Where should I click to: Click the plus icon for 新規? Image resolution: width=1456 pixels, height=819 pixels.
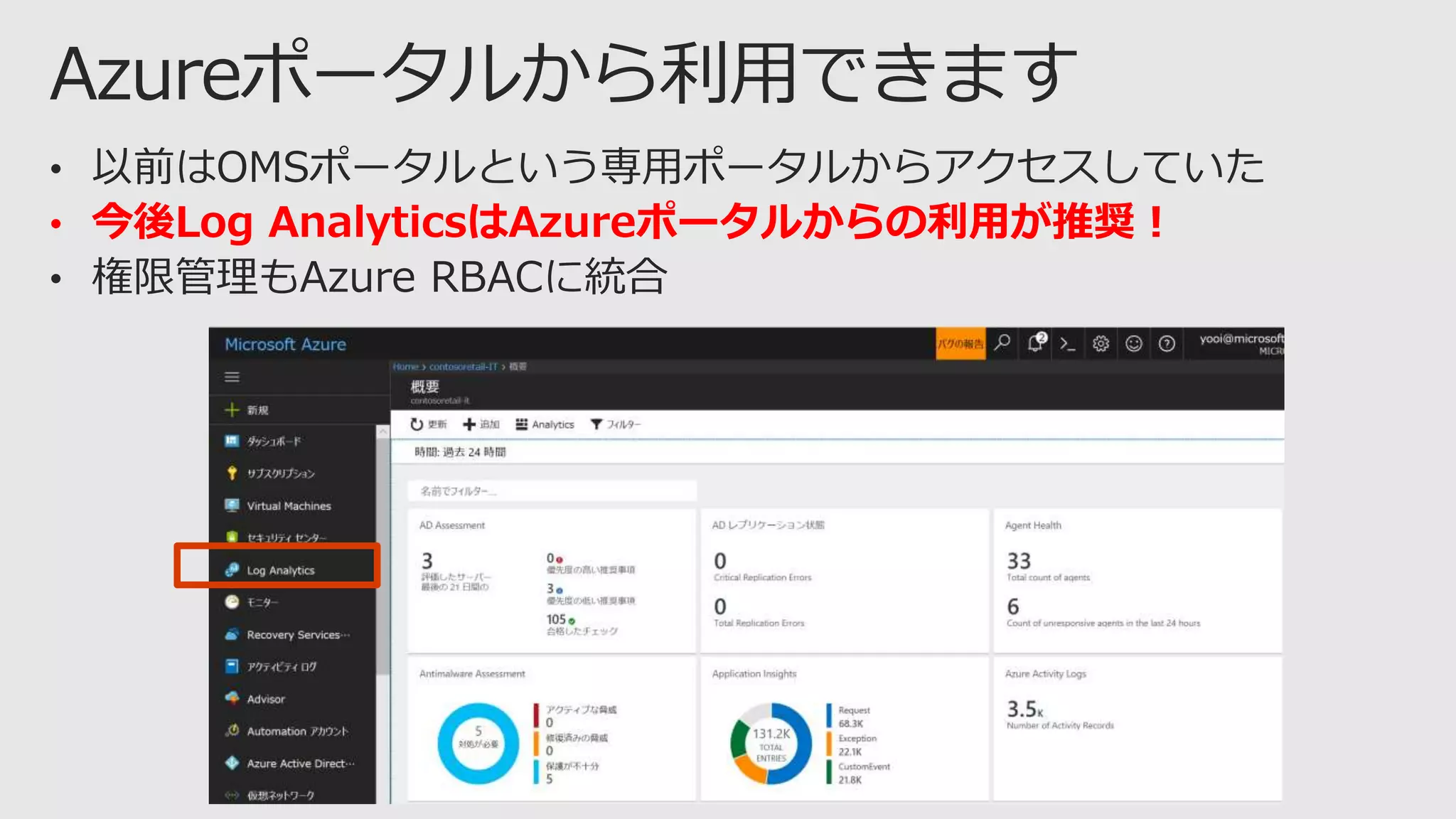[x=232, y=410]
